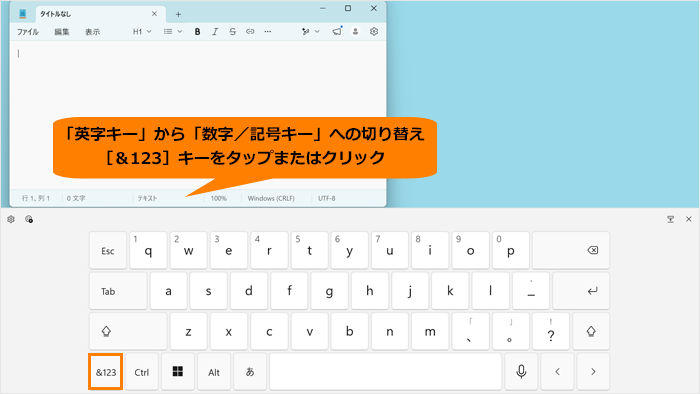
Task: Tap the Ctrl key
Action: (x=142, y=372)
